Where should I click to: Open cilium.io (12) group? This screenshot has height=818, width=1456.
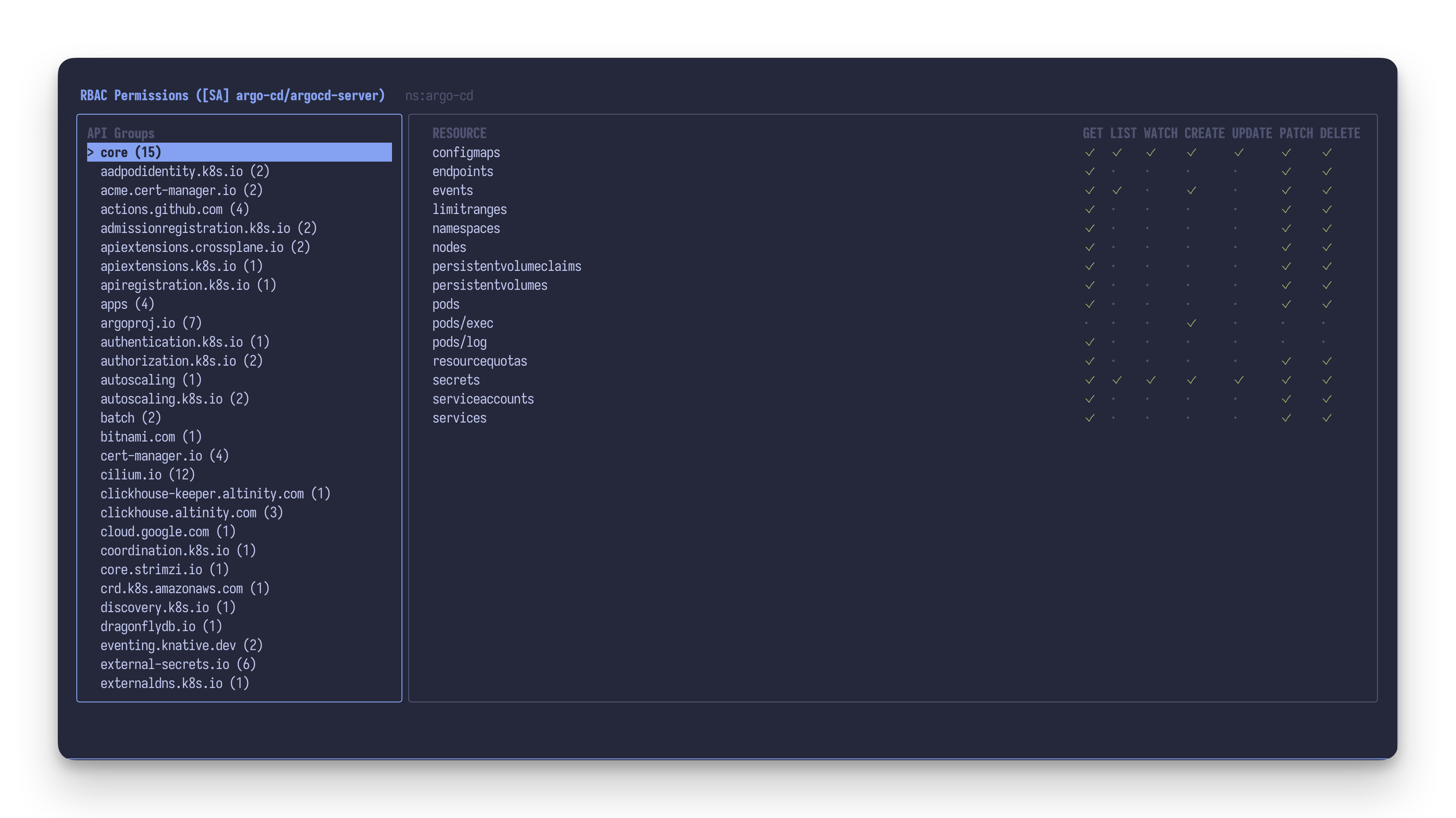[x=148, y=474]
